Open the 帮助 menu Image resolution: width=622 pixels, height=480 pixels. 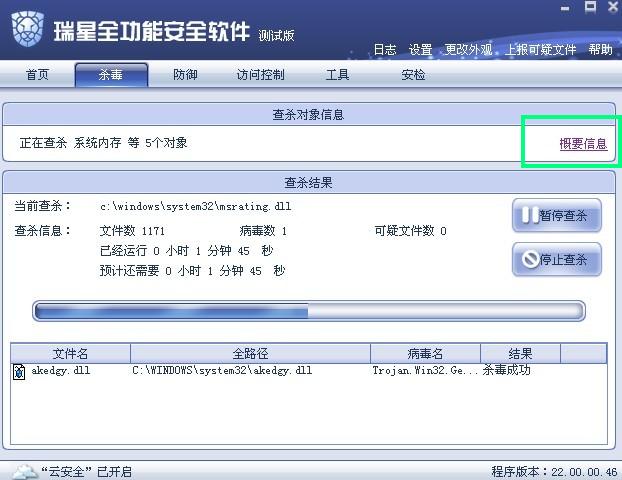coord(600,50)
